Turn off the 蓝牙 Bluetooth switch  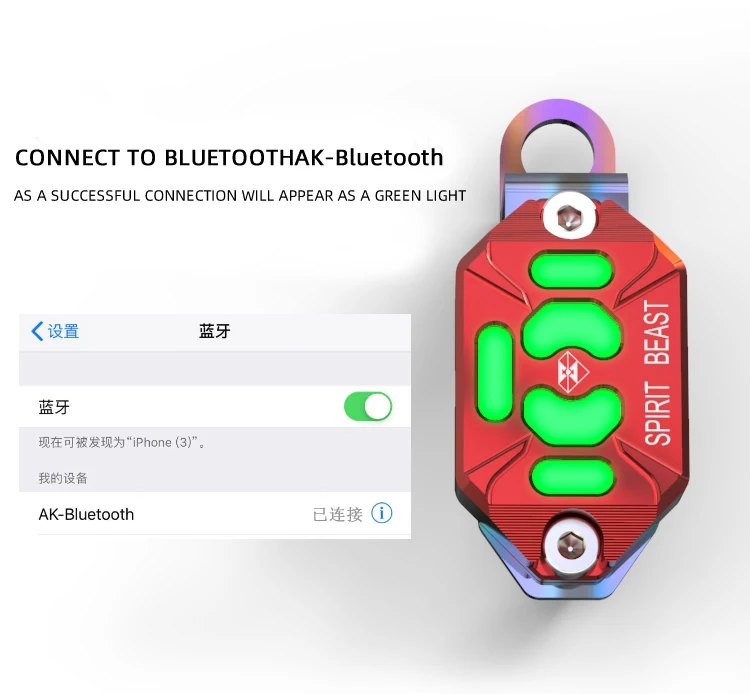[368, 407]
